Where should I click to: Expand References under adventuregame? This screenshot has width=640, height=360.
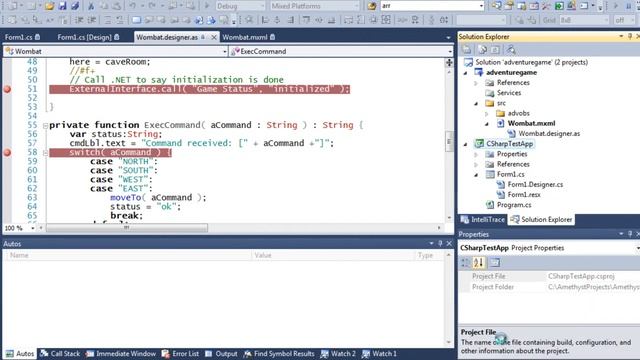(x=476, y=83)
